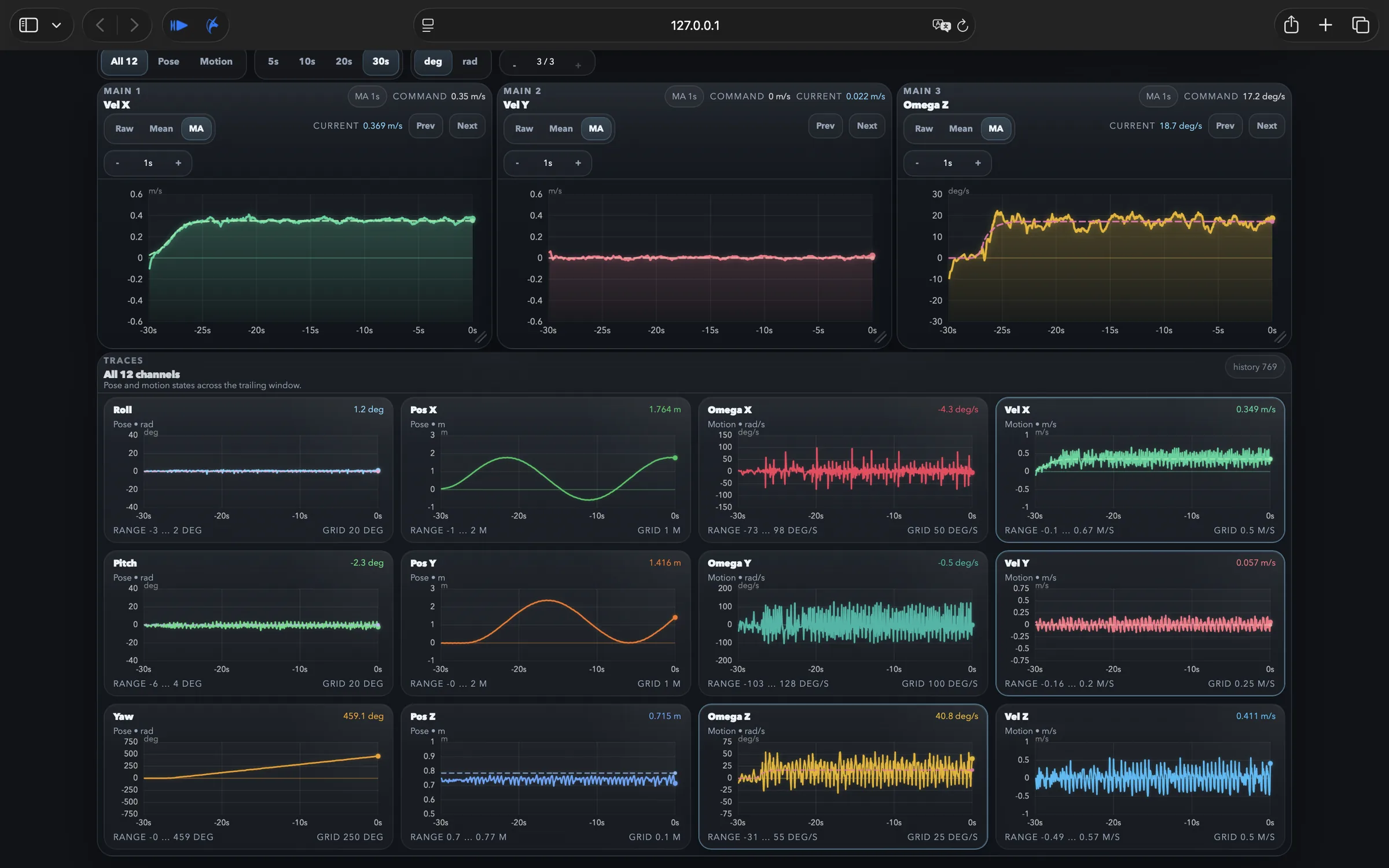Set time window to 5s
Image resolution: width=1389 pixels, height=868 pixels.
[x=273, y=61]
